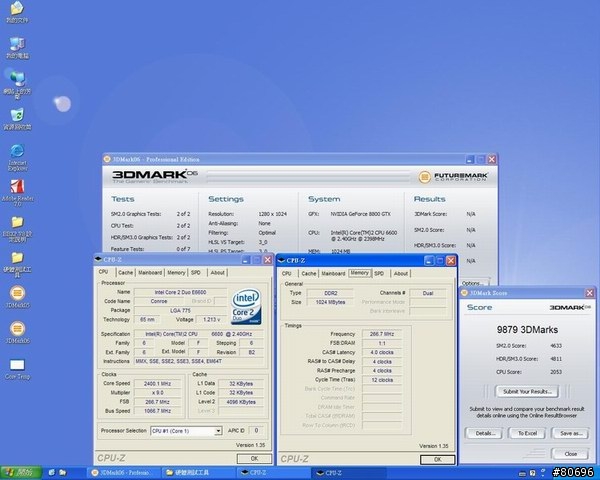Launch Internet Explorer from the desktop
The image size is (600, 480).
point(17,157)
